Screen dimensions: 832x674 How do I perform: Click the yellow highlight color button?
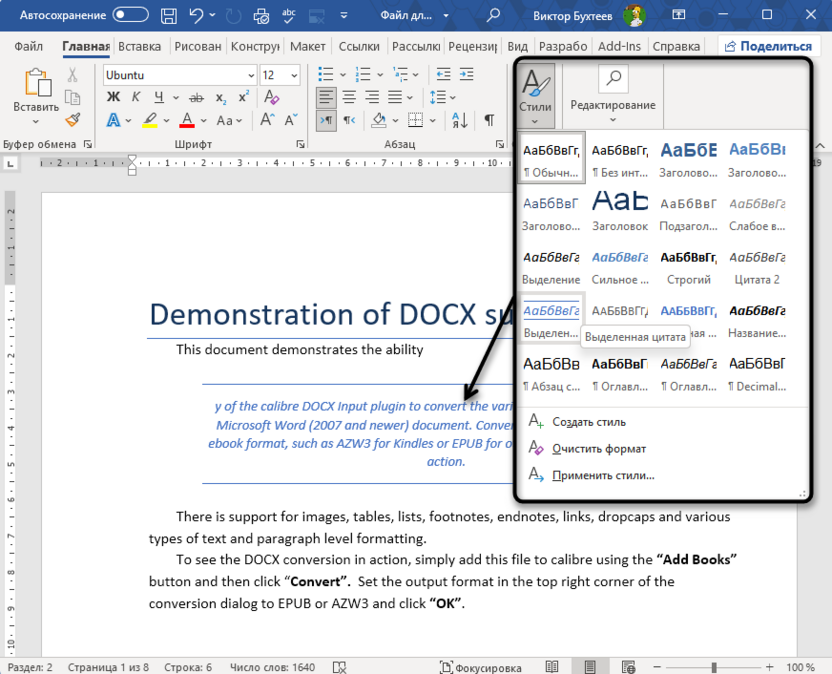(x=149, y=120)
